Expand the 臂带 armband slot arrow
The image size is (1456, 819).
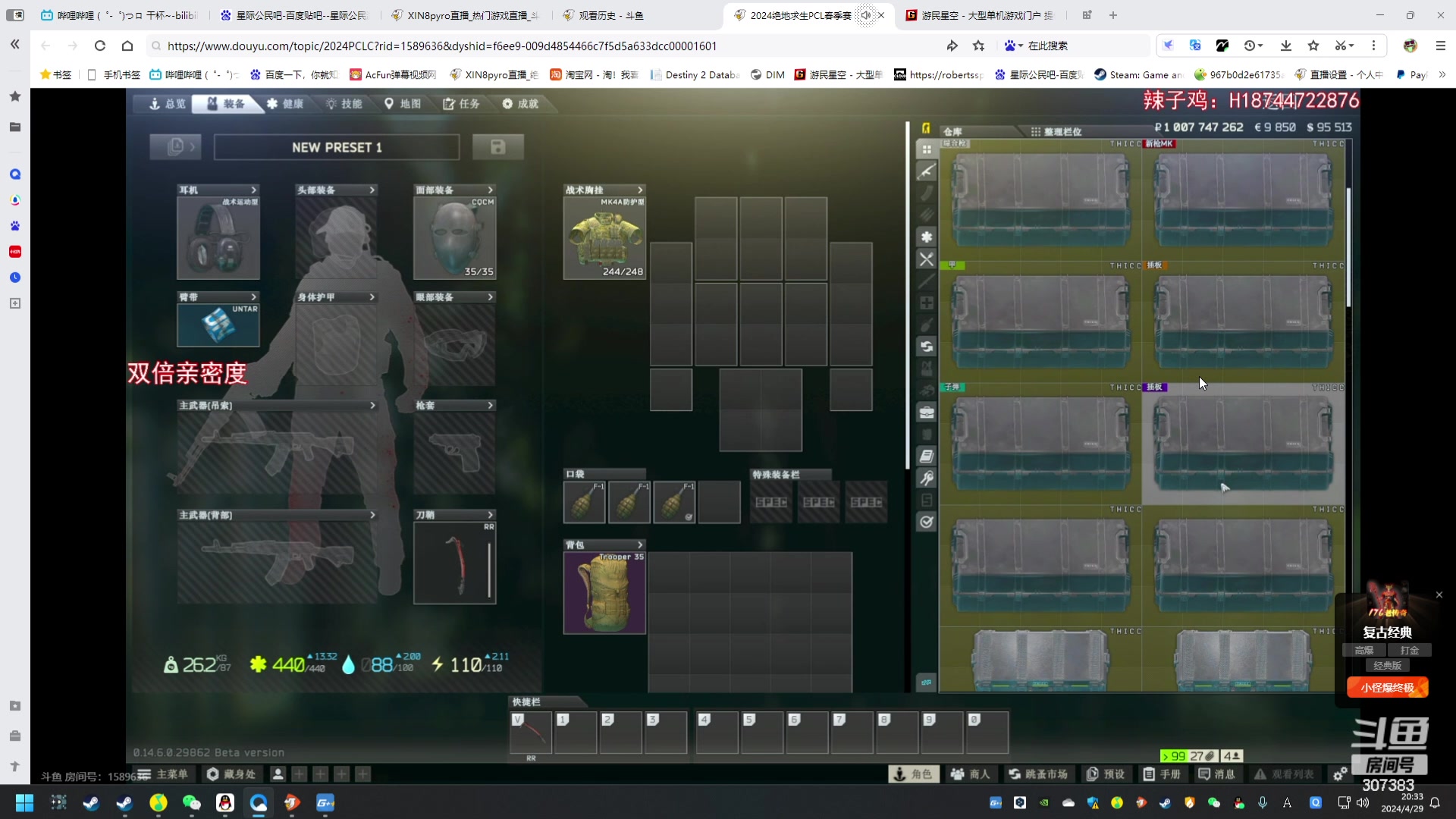coord(253,297)
